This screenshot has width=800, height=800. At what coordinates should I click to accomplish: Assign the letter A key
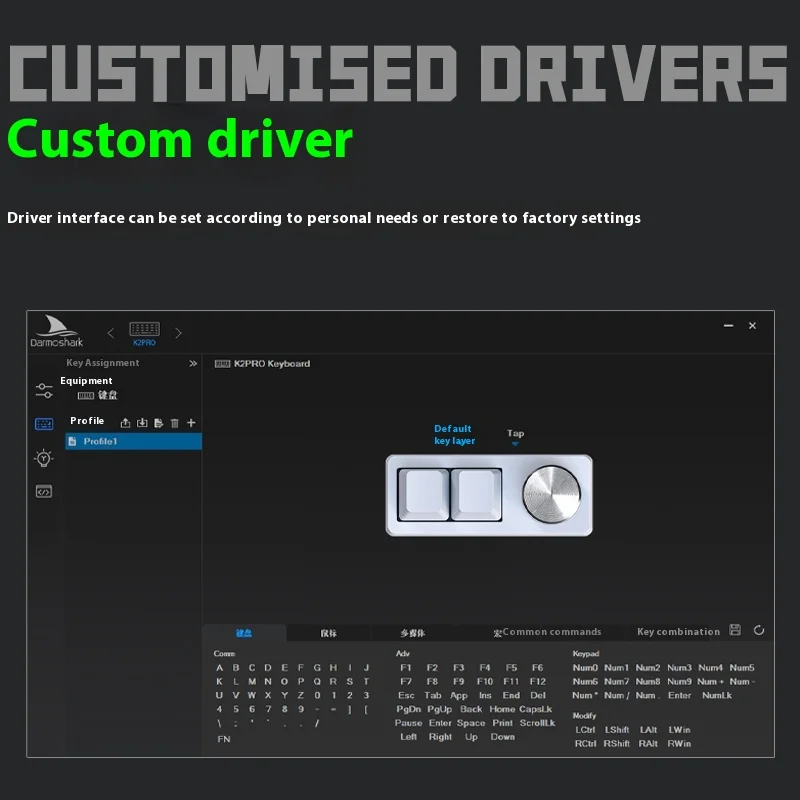coord(219,667)
